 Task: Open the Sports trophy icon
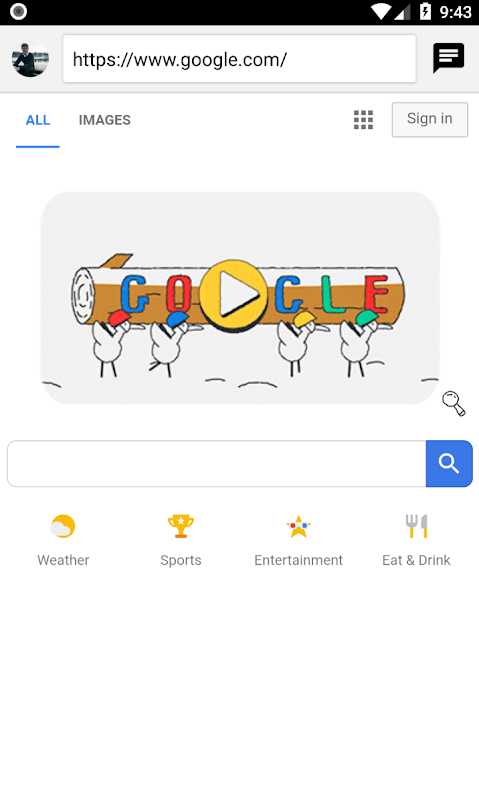pyautogui.click(x=181, y=527)
